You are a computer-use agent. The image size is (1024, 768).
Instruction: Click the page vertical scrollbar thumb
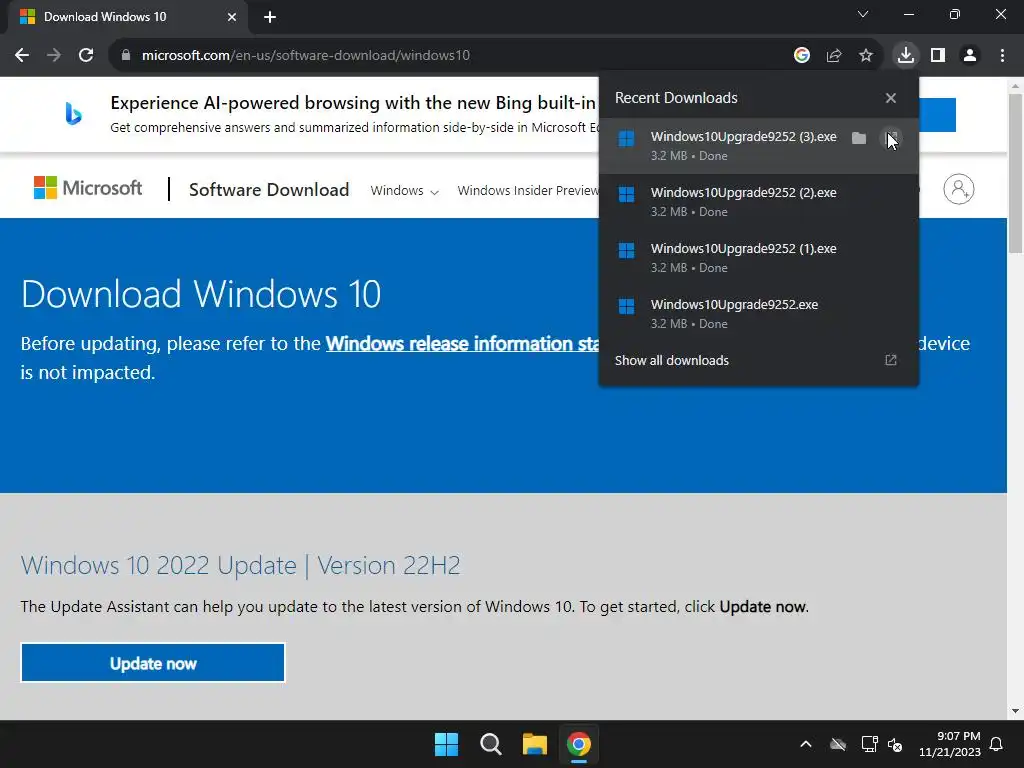[x=1015, y=173]
